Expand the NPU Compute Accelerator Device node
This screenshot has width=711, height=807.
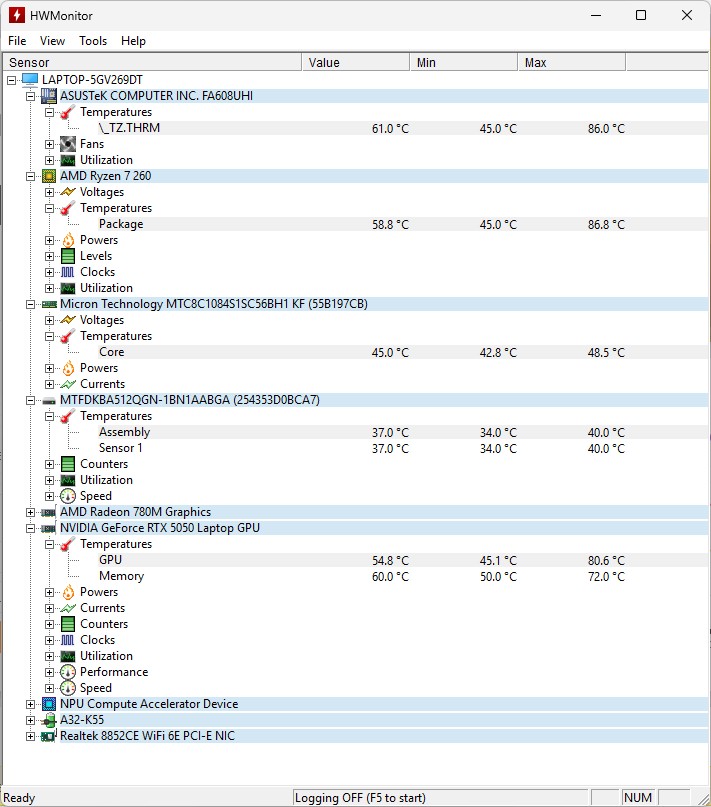pyautogui.click(x=31, y=704)
